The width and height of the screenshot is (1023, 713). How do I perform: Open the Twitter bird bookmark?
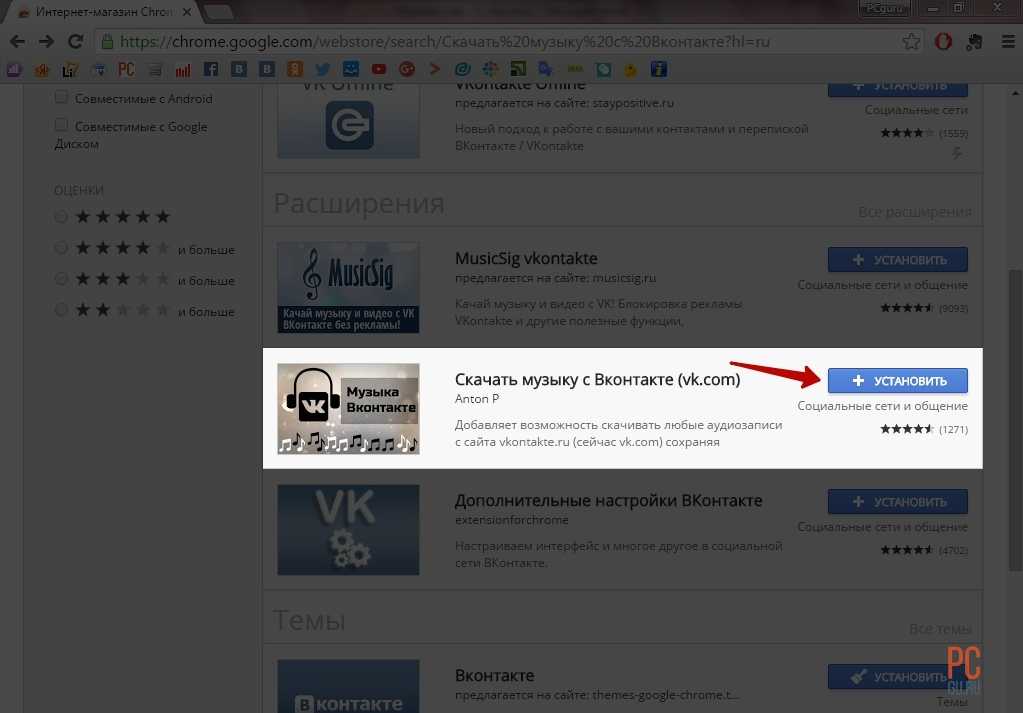[322, 69]
